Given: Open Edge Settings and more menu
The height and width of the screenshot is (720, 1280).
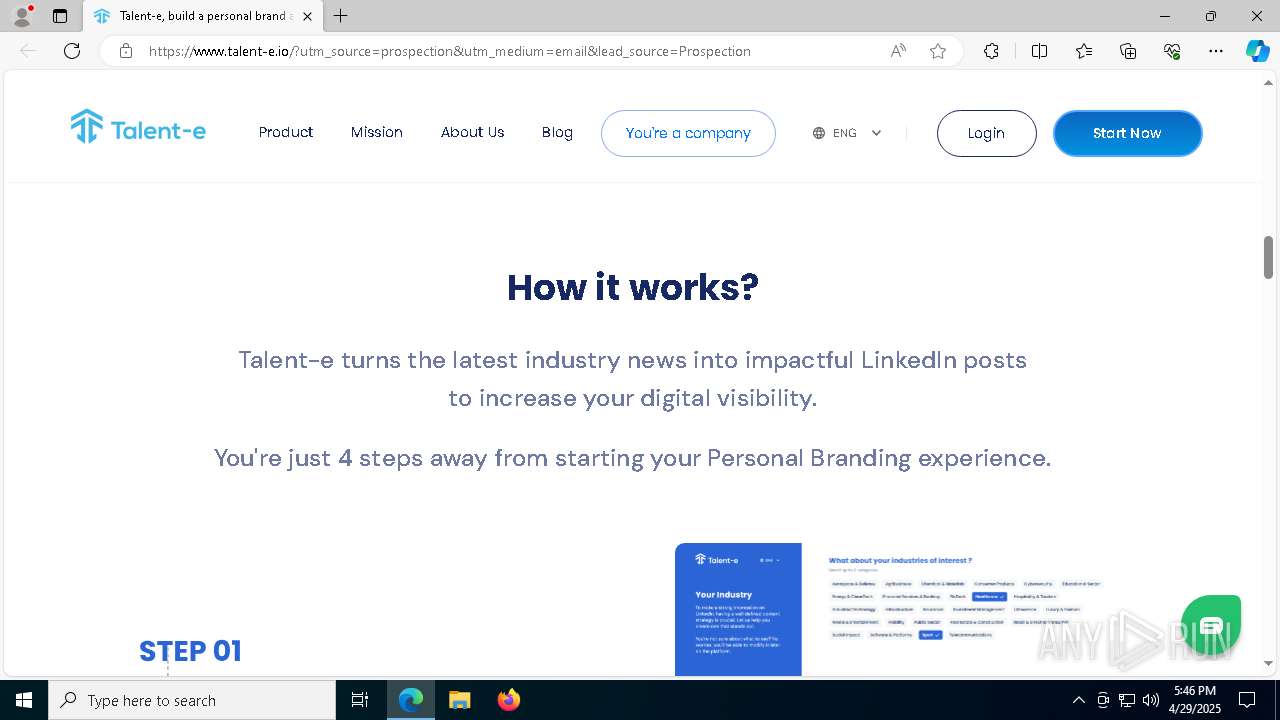Looking at the screenshot, I should coord(1216,51).
